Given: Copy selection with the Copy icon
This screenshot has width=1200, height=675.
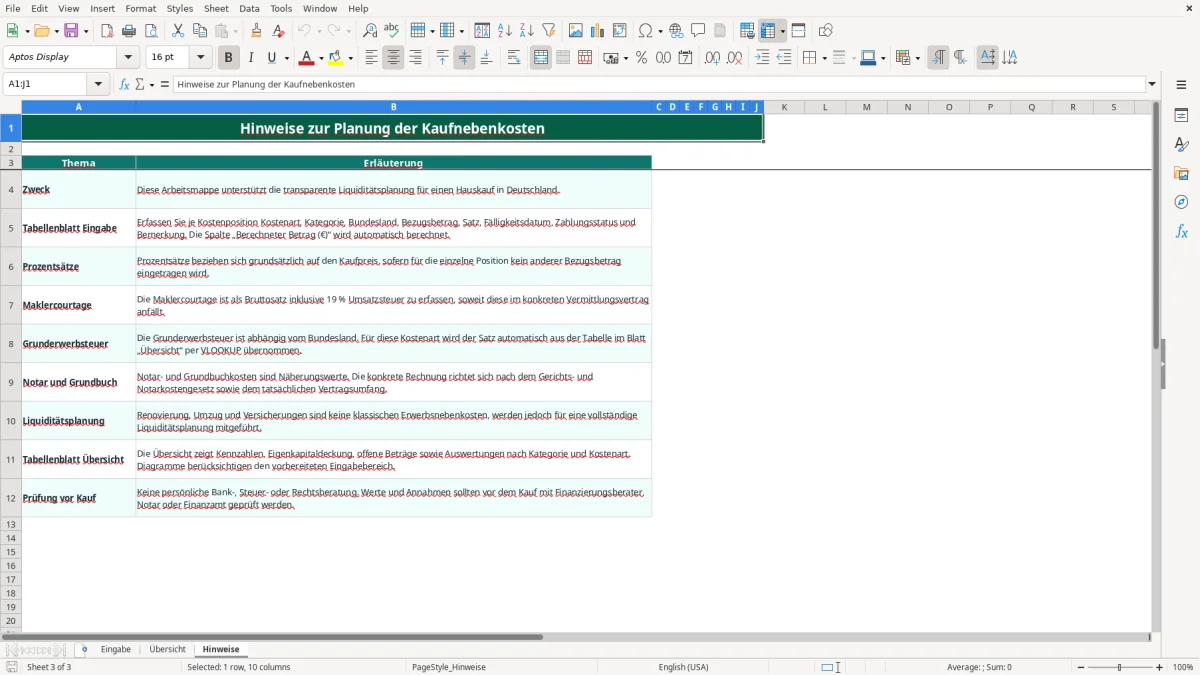Looking at the screenshot, I should pos(200,31).
